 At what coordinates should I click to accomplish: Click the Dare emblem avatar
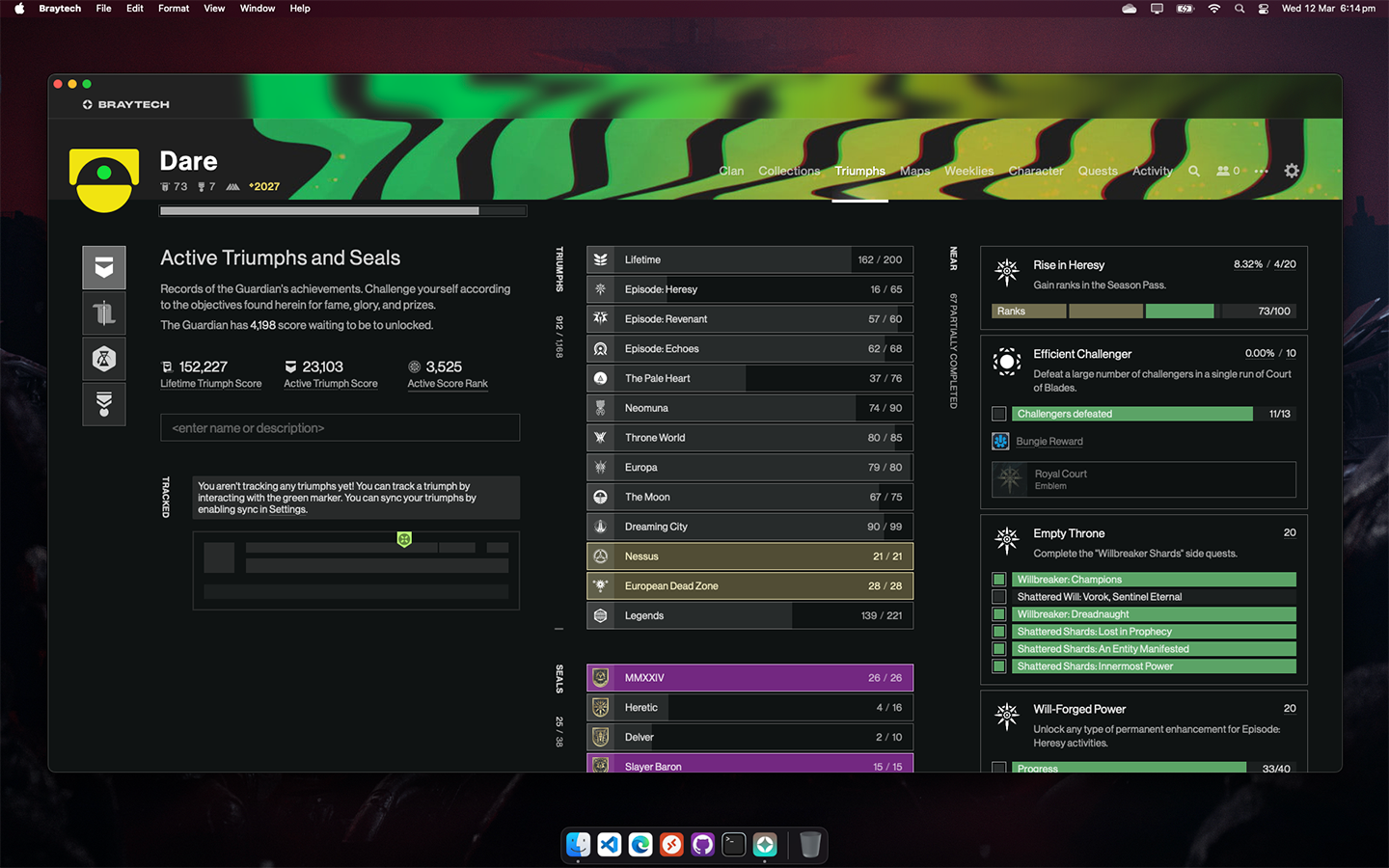pos(104,180)
